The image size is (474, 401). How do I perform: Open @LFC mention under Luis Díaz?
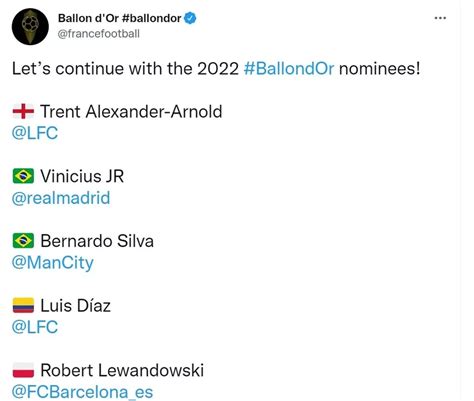click(35, 327)
